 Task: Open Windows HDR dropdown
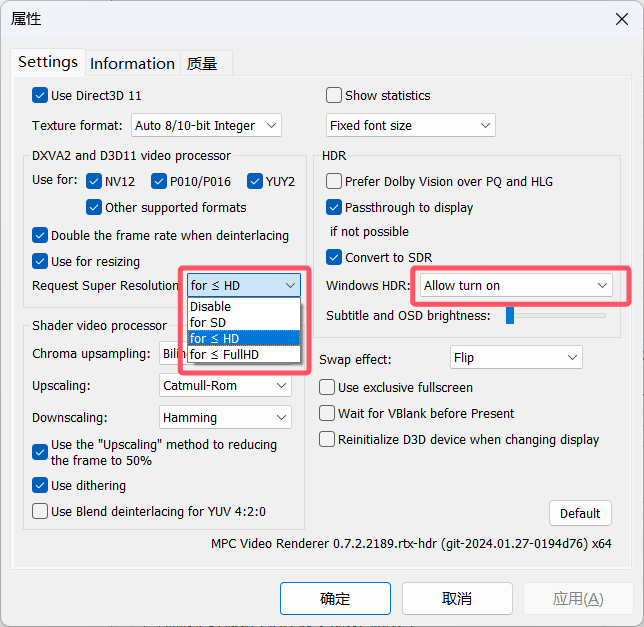(x=516, y=286)
